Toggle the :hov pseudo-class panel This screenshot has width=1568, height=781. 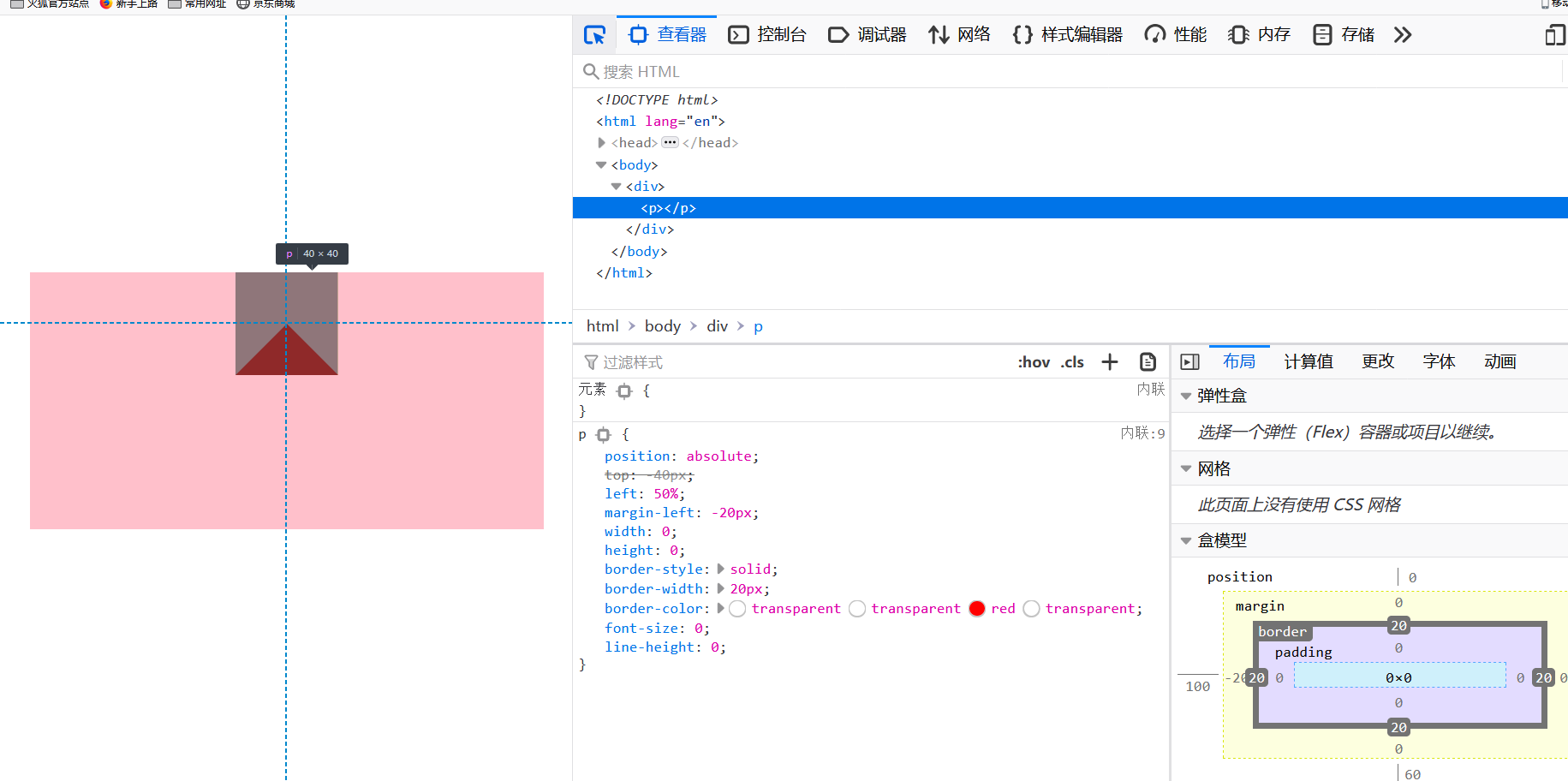(1034, 362)
